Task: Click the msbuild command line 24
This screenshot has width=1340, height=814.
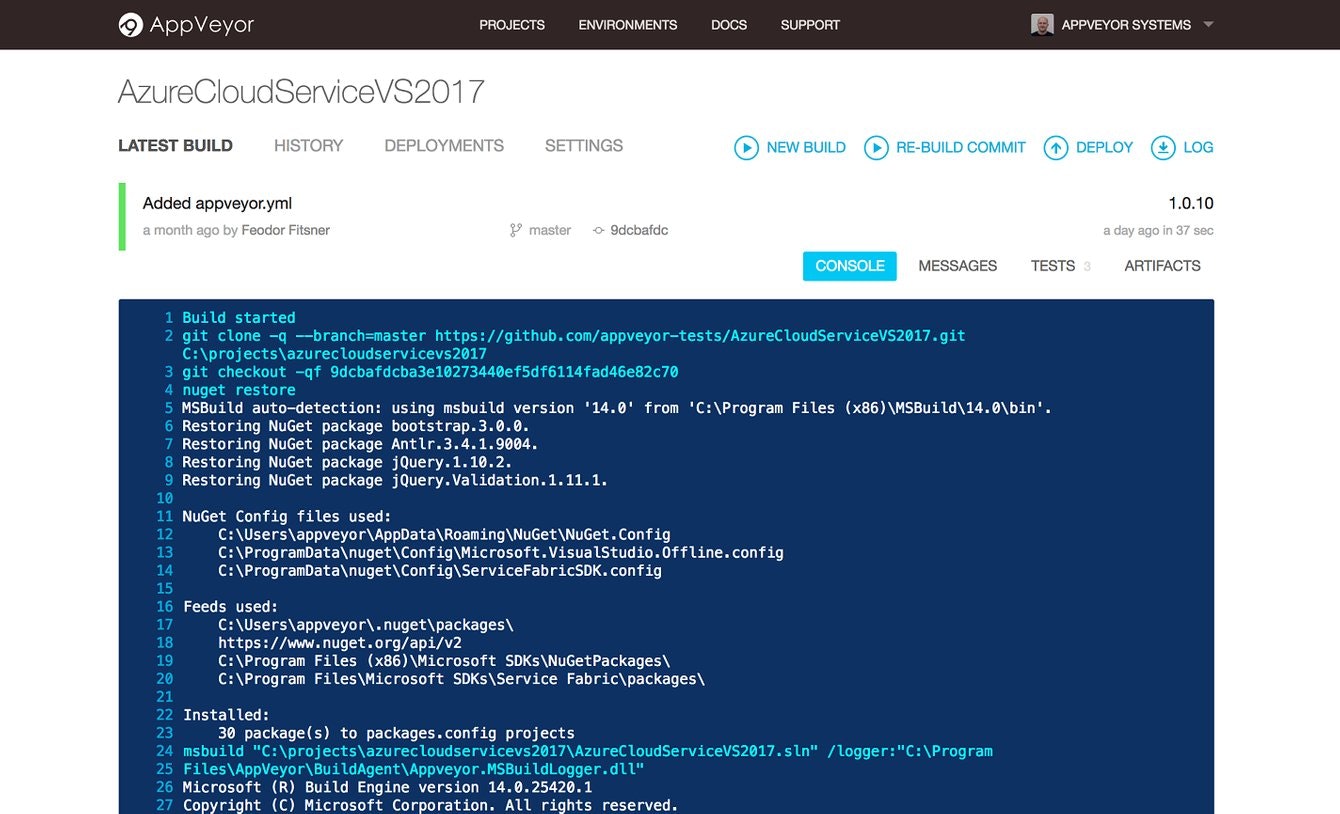Action: click(588, 751)
